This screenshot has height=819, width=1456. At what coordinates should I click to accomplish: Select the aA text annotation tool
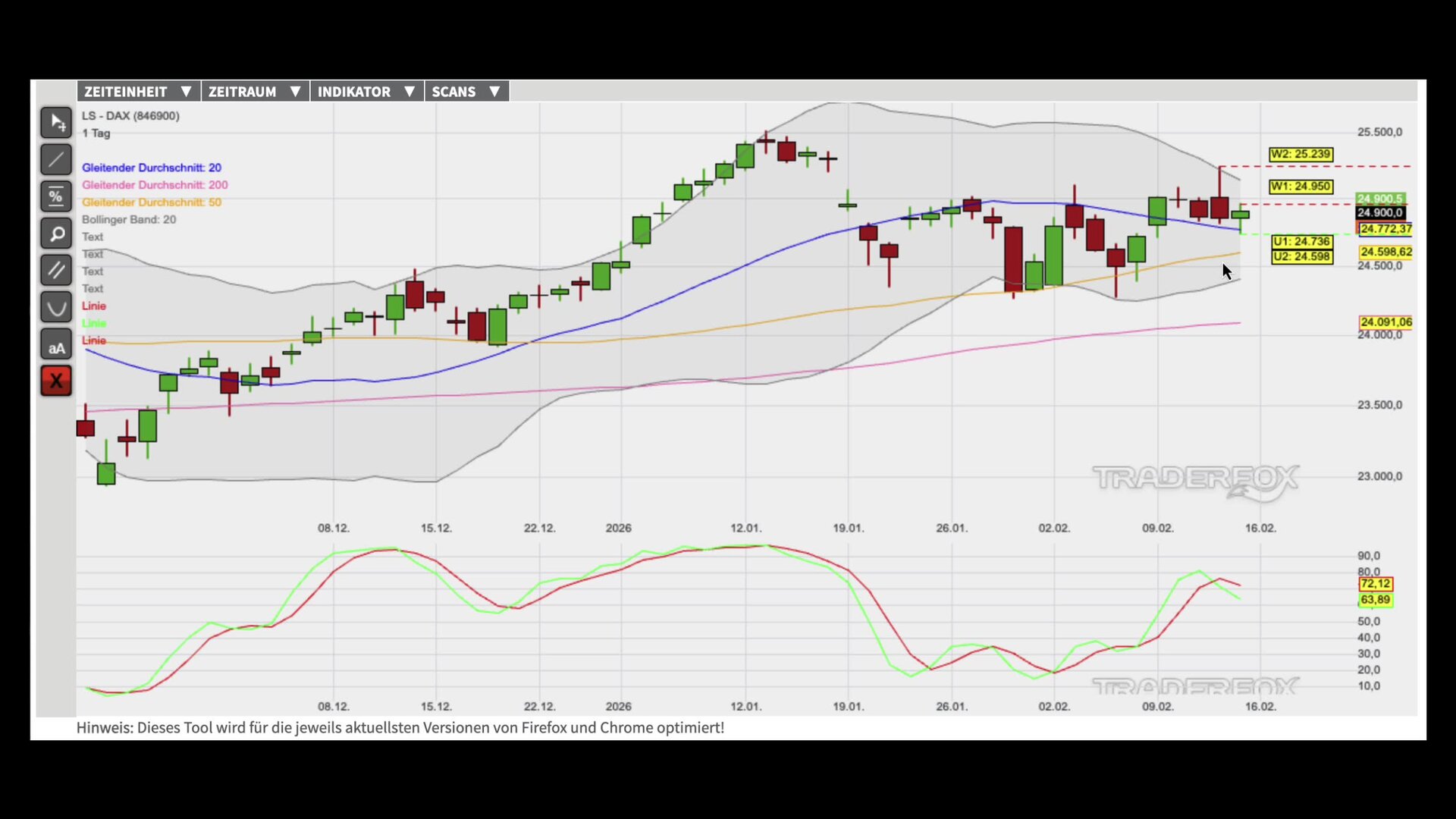click(x=56, y=345)
